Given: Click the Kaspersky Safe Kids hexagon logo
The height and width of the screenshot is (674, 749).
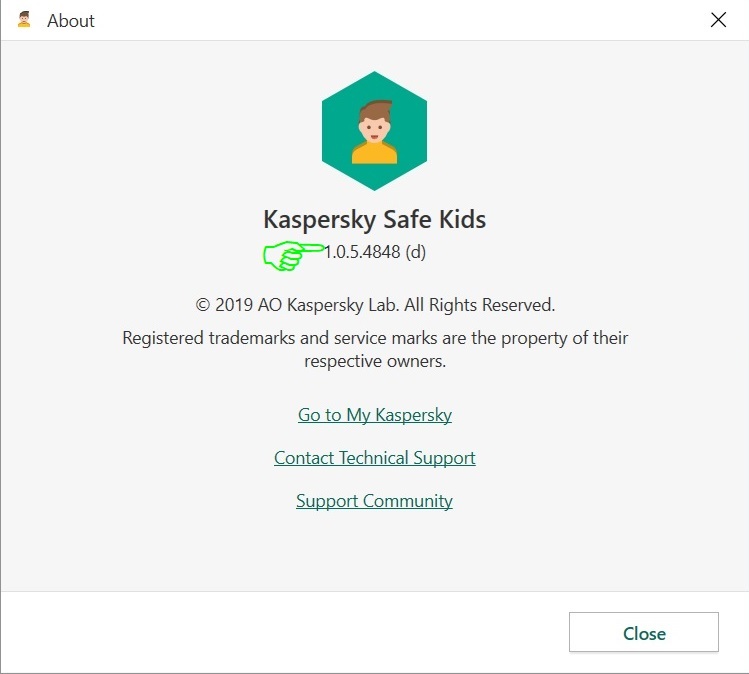Looking at the screenshot, I should (x=374, y=131).
